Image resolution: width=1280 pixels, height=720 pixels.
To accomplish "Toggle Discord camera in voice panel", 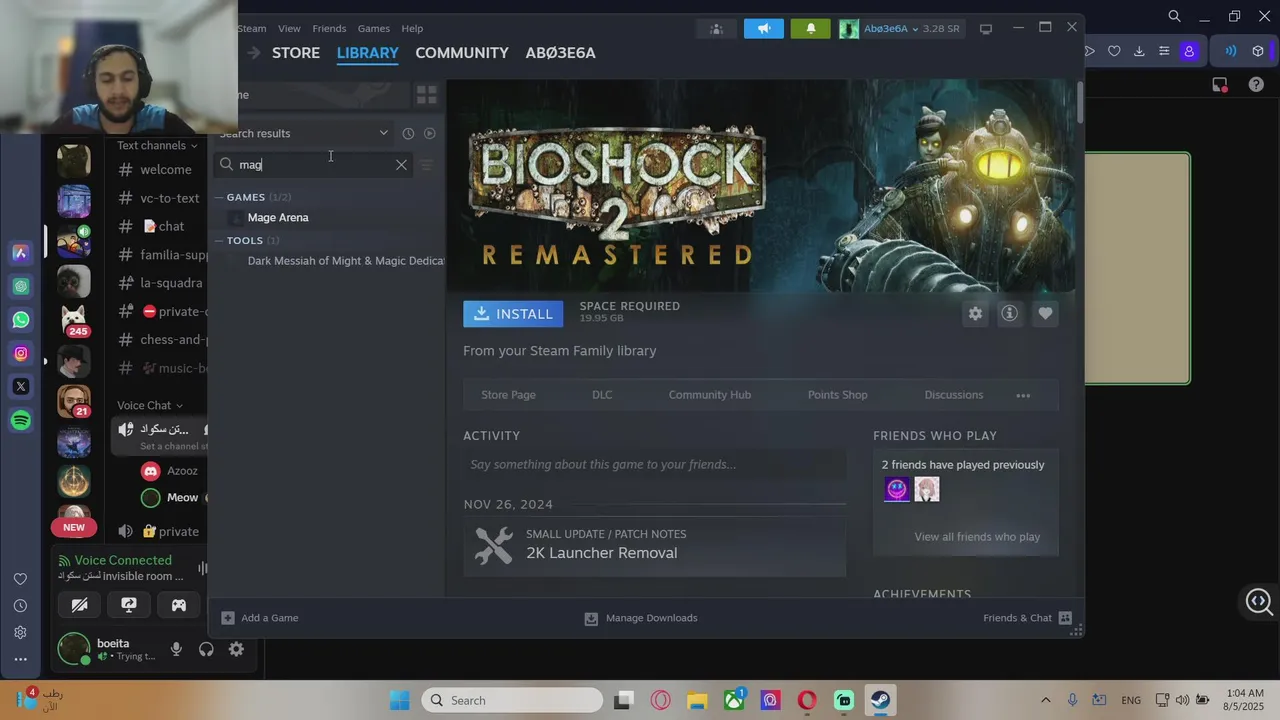I will pyautogui.click(x=80, y=605).
